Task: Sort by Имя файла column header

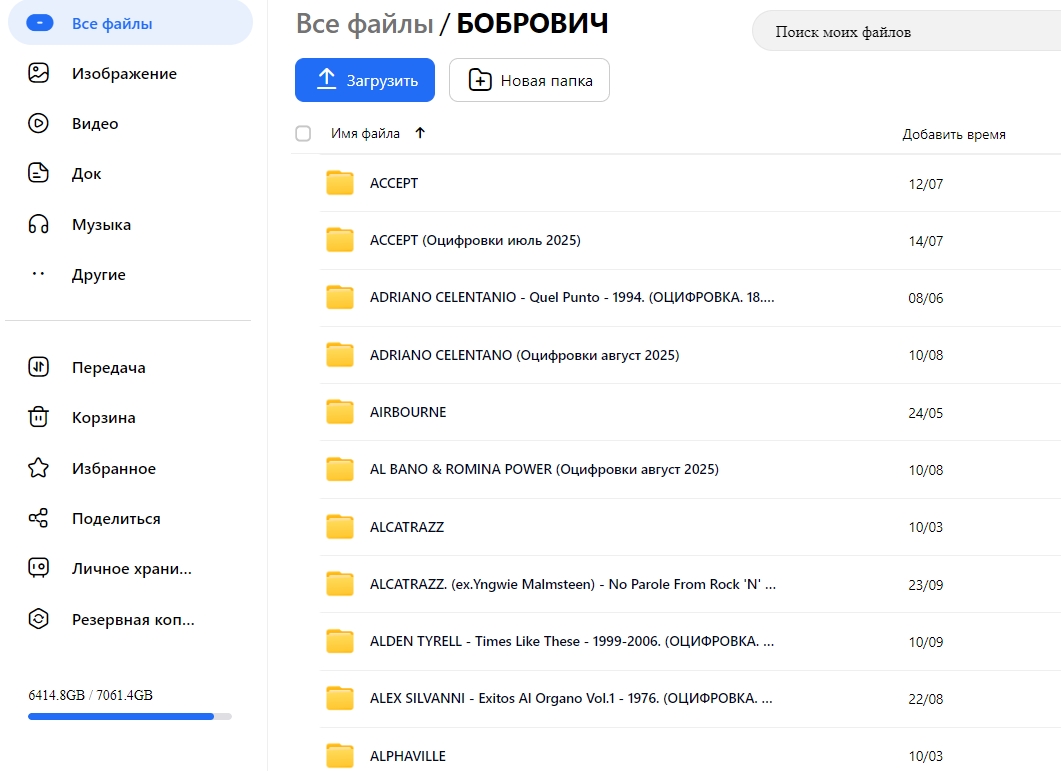Action: coord(365,133)
